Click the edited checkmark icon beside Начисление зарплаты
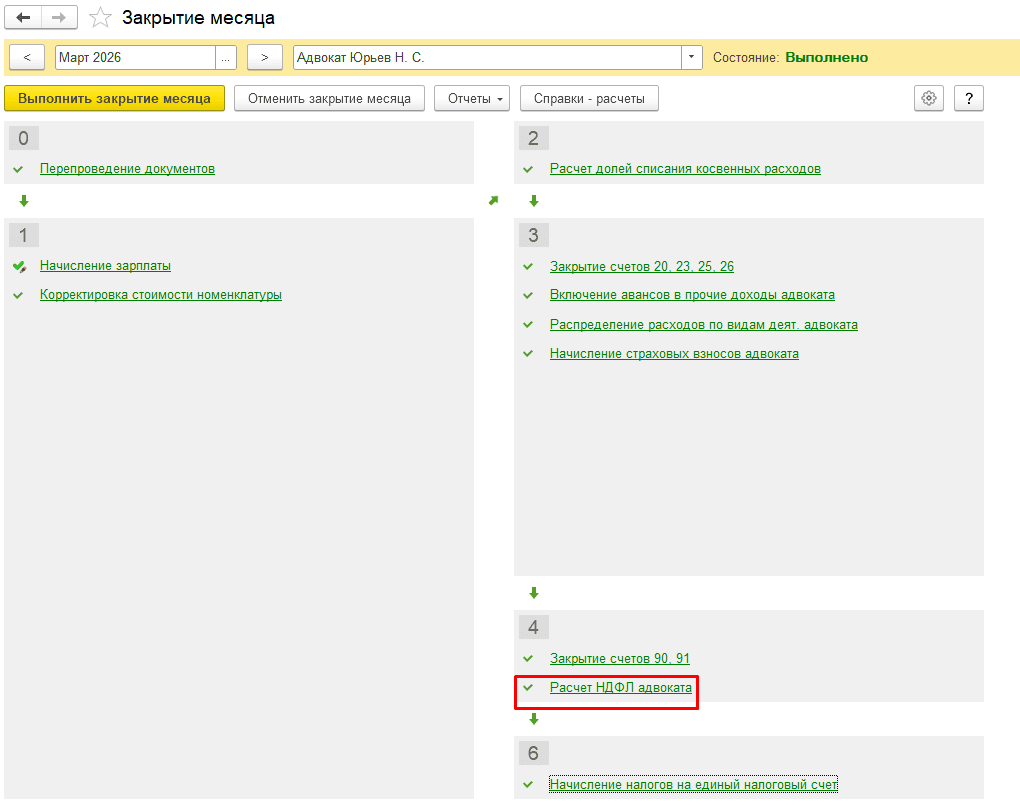Viewport: 1020px width, 812px height. 20,266
